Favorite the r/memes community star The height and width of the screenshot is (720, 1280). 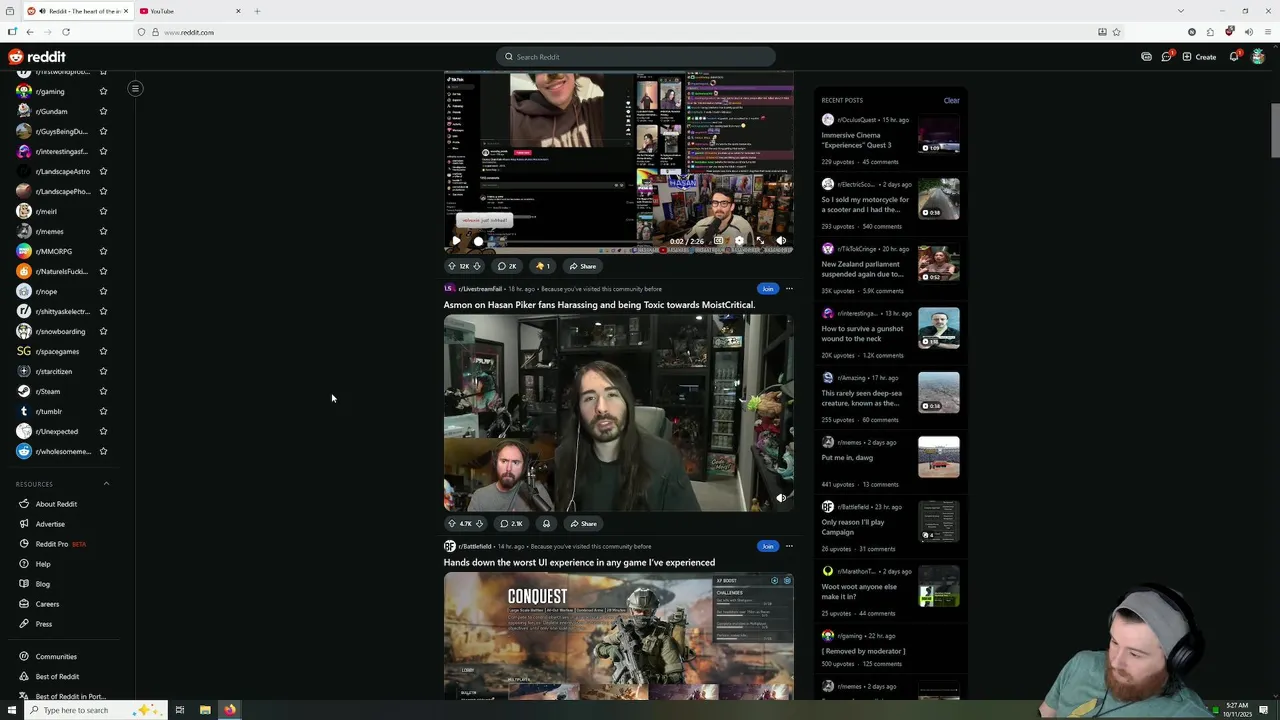(103, 231)
